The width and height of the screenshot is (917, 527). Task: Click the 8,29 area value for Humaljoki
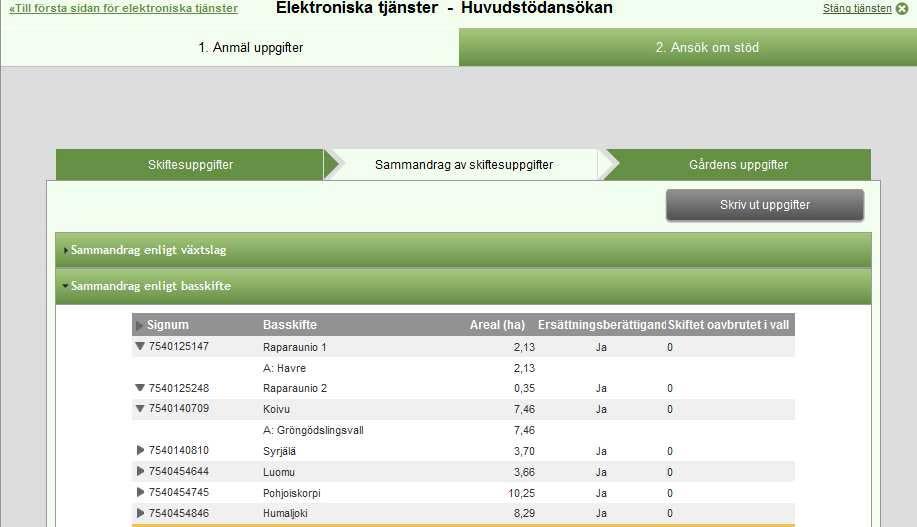point(524,514)
